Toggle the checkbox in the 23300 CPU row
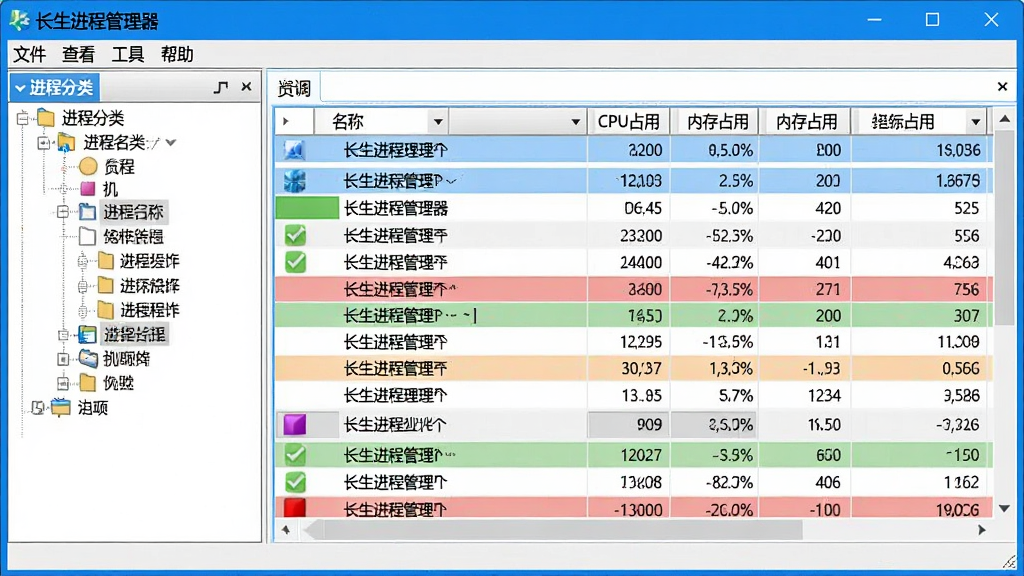The width and height of the screenshot is (1024, 576). tap(295, 235)
